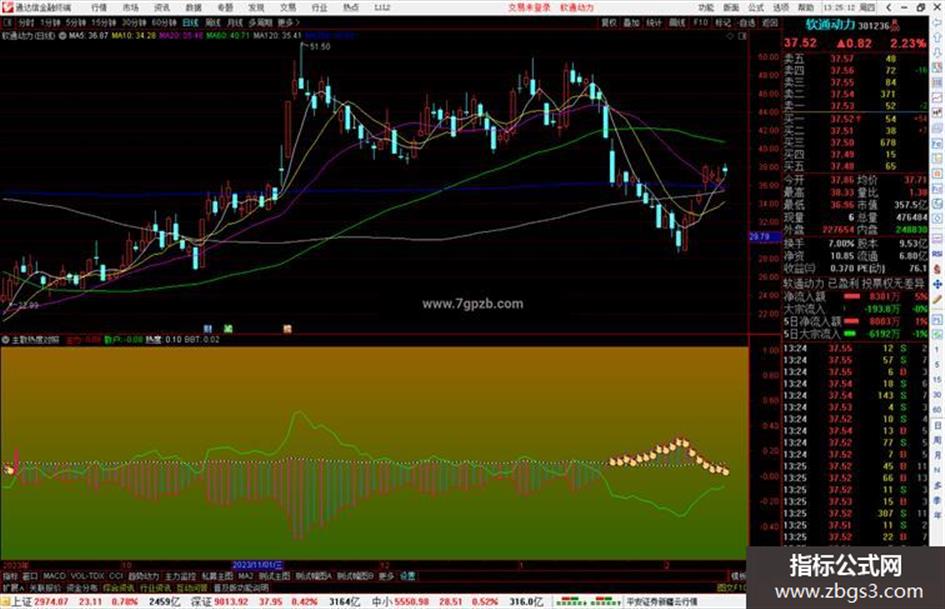Open F10 company info
The width and height of the screenshot is (945, 609).
(700, 22)
